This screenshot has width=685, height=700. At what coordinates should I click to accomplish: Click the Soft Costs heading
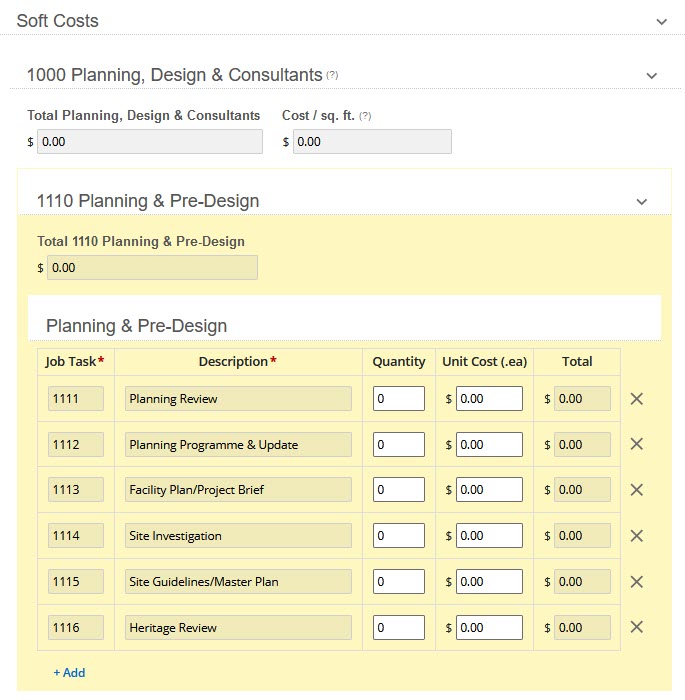[58, 21]
